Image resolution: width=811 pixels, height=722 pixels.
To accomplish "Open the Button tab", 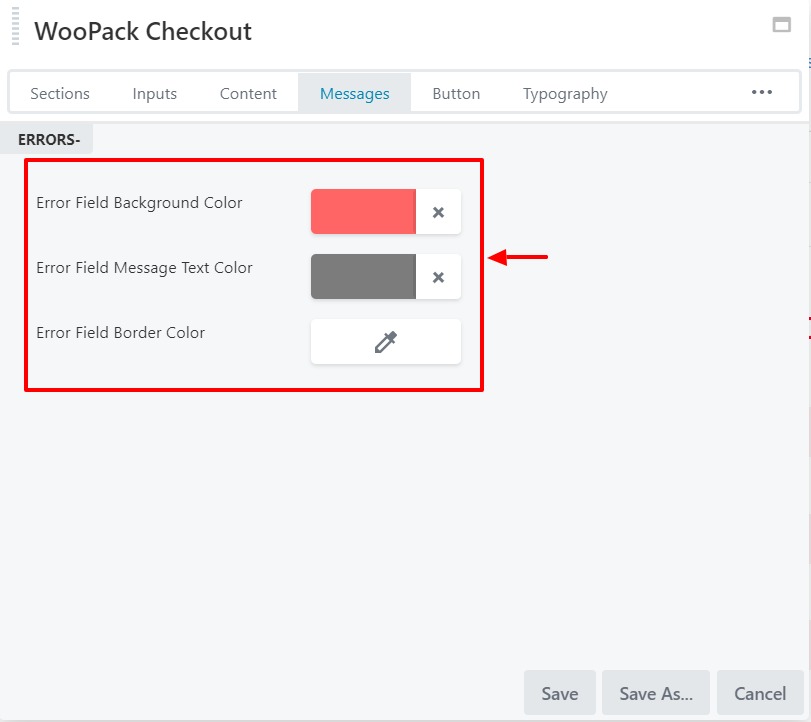I will point(456,94).
